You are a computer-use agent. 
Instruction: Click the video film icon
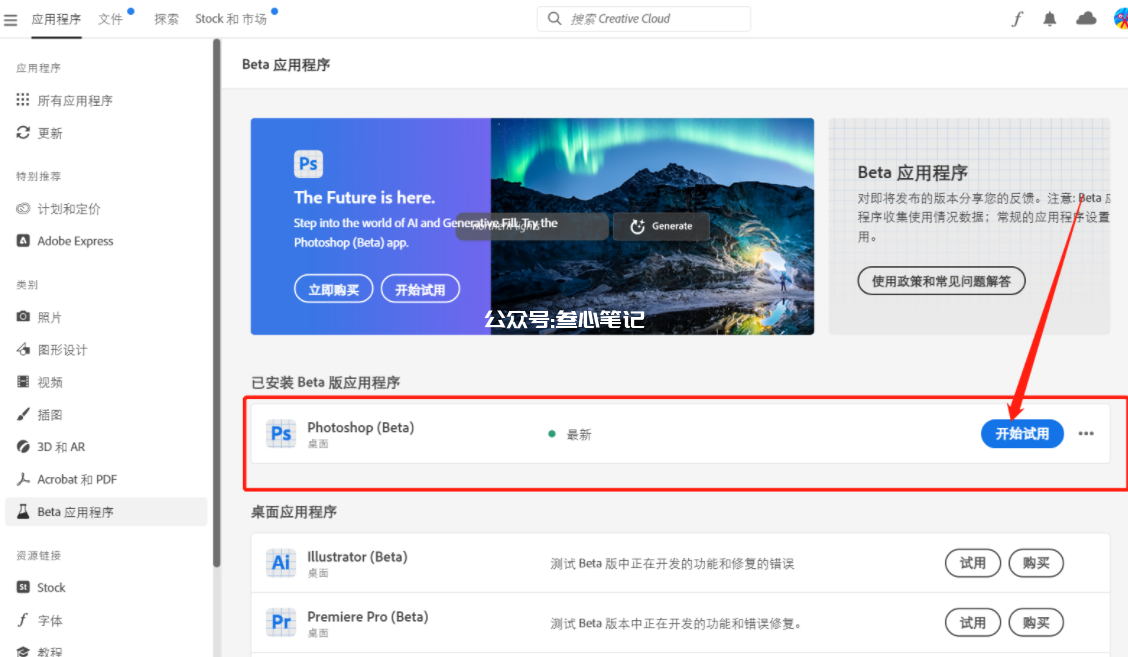point(23,381)
